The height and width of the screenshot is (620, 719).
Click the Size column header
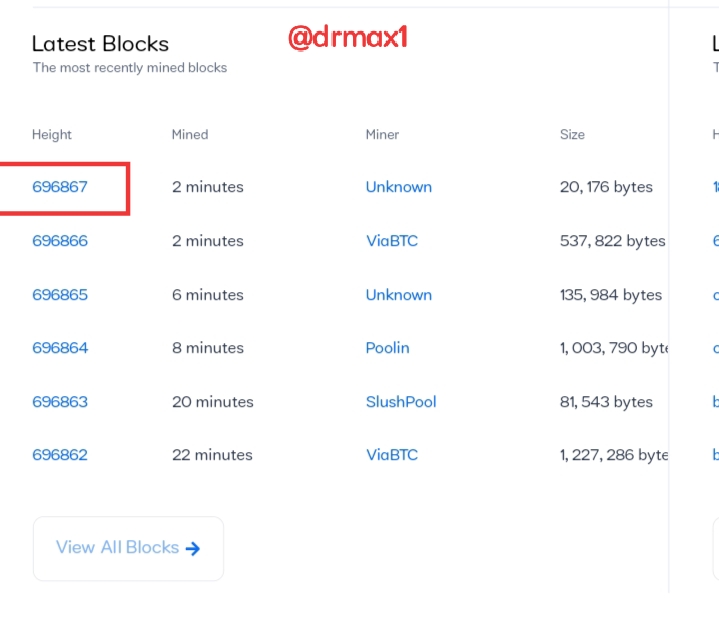tap(572, 134)
